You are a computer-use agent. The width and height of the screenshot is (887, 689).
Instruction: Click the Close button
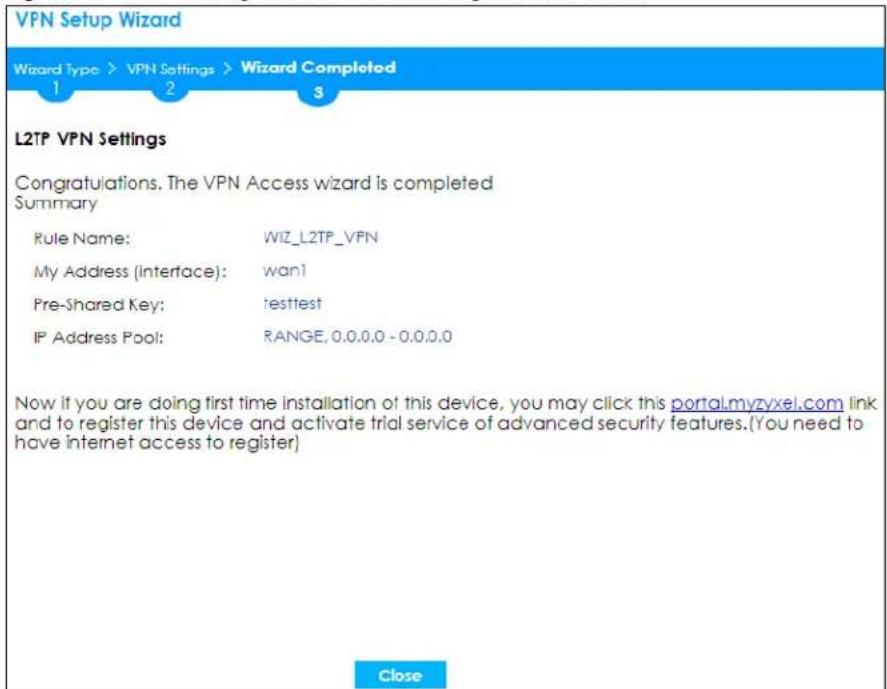point(400,675)
